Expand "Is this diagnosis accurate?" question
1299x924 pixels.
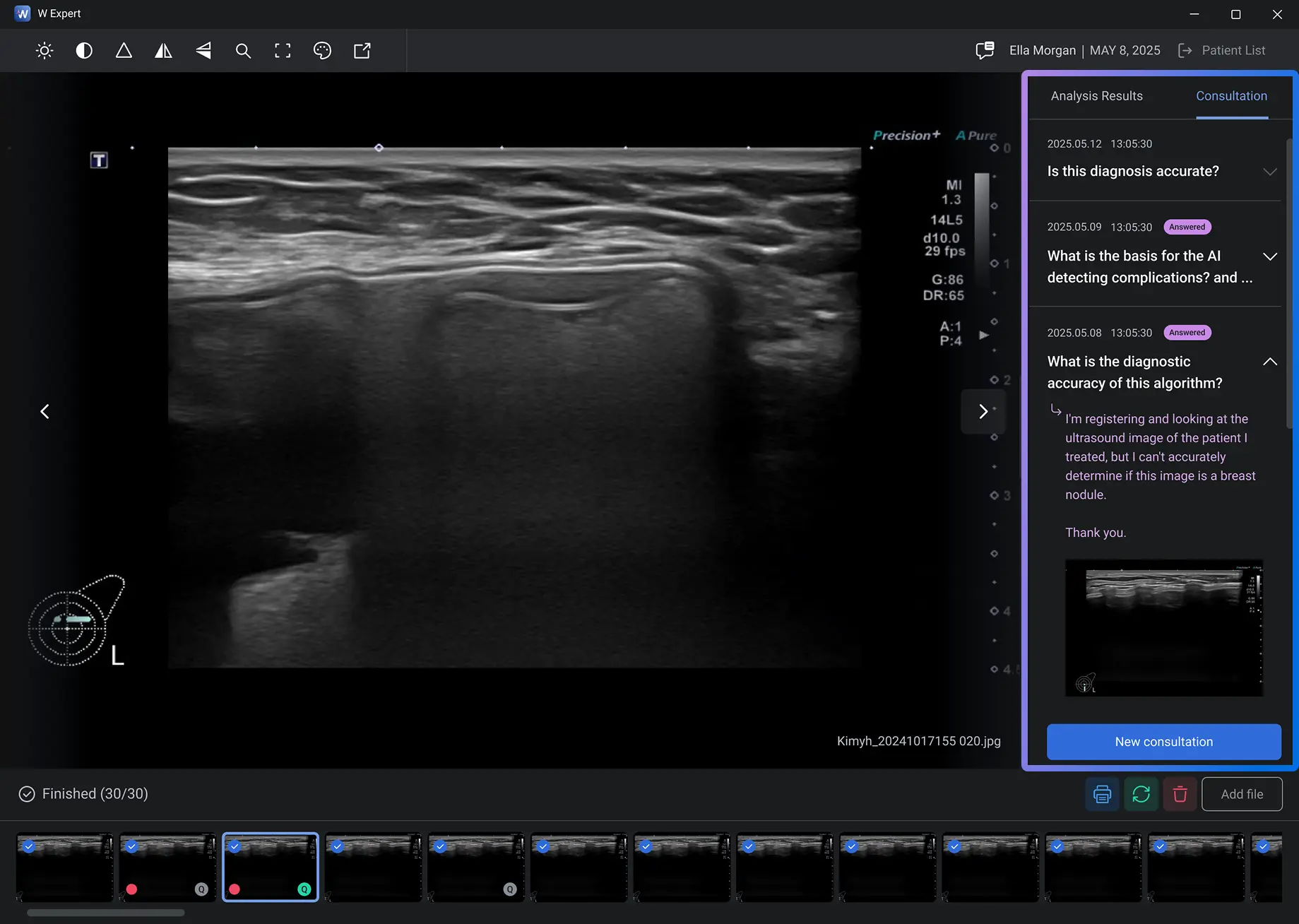[x=1269, y=172]
